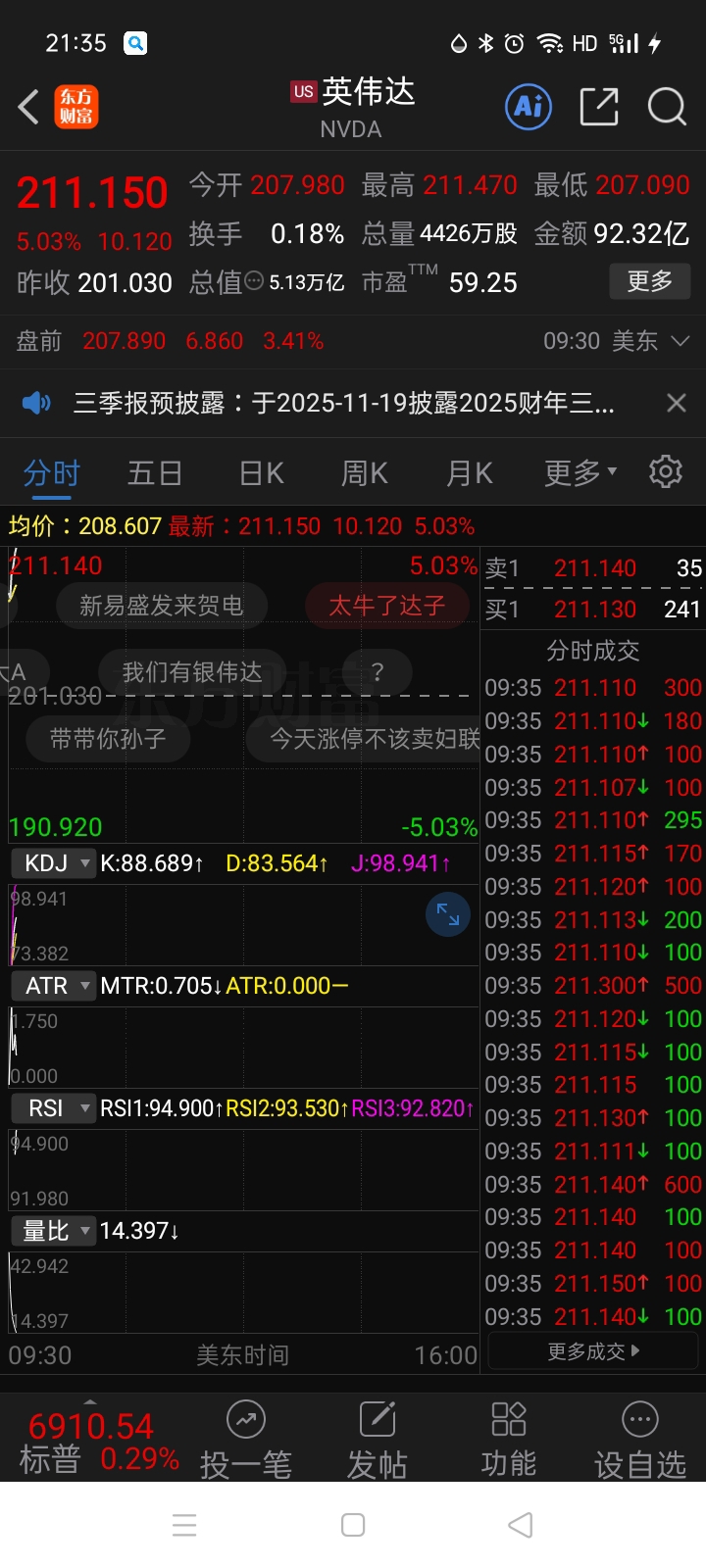Open 更多成交 trade list link

point(593,1351)
